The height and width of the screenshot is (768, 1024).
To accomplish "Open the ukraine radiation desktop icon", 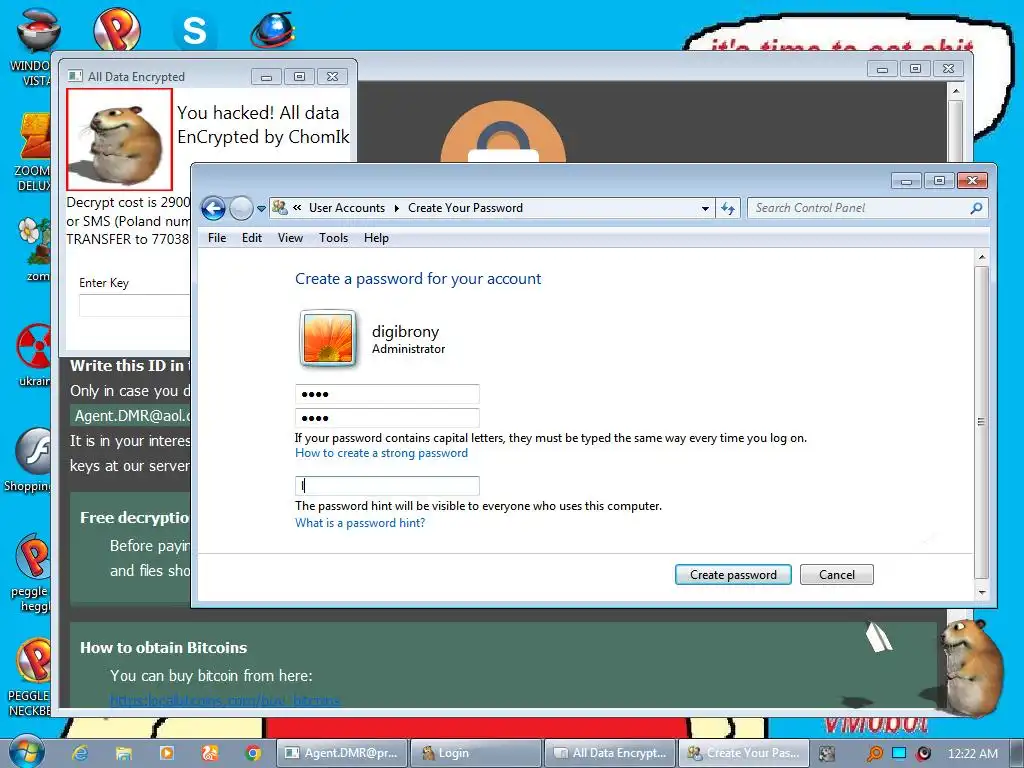I will tap(34, 355).
